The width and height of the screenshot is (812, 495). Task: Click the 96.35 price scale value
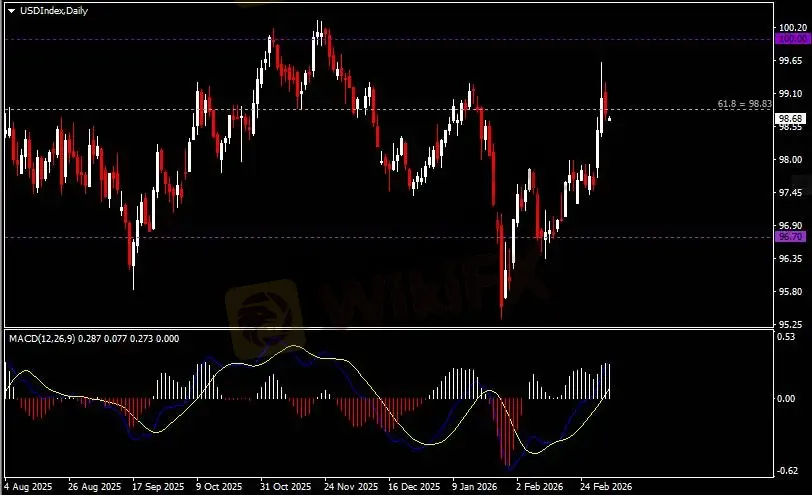790,258
